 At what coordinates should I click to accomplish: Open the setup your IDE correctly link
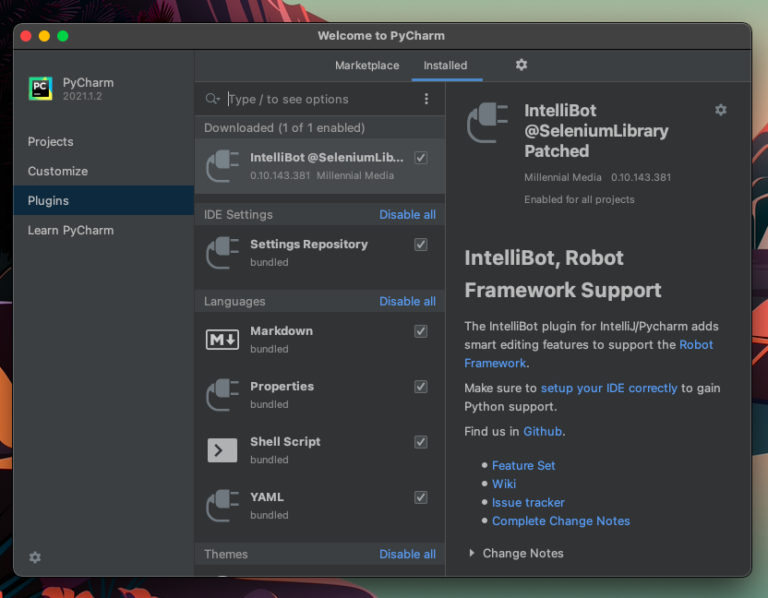click(x=609, y=388)
